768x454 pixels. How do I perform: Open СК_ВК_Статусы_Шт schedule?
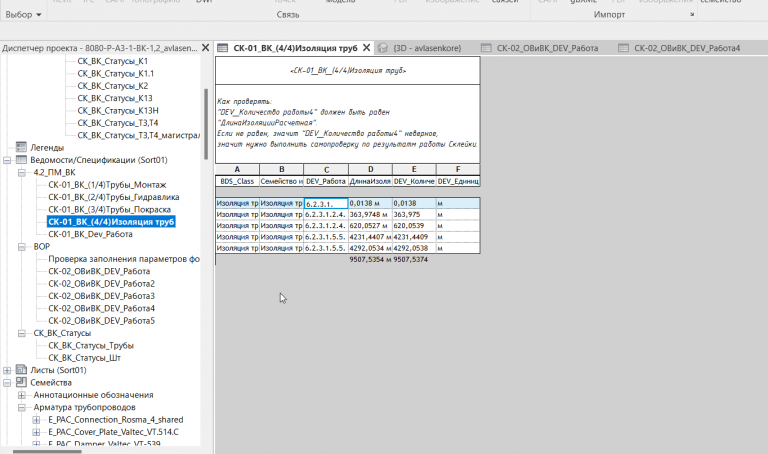tap(84, 358)
